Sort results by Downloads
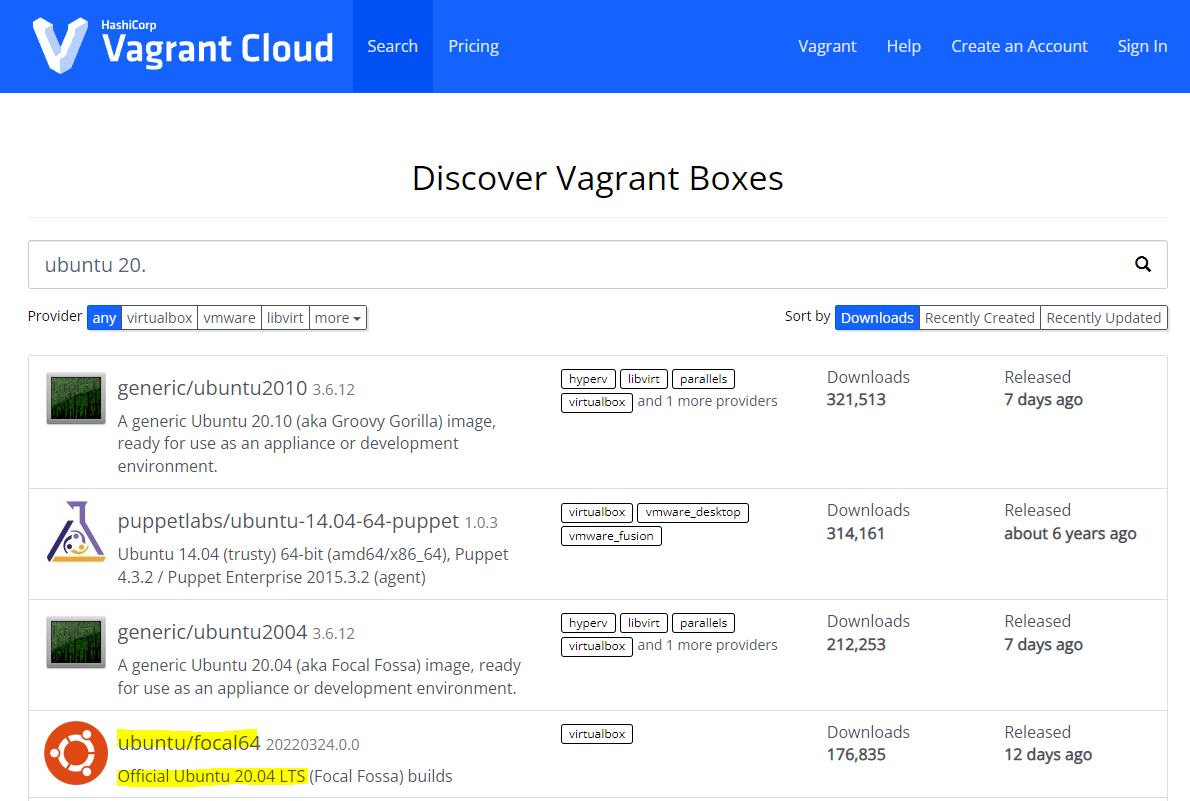The image size is (1190, 801). (877, 317)
